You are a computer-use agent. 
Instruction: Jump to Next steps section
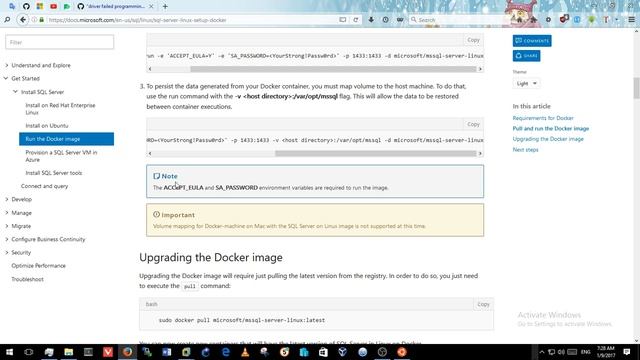pyautogui.click(x=525, y=150)
